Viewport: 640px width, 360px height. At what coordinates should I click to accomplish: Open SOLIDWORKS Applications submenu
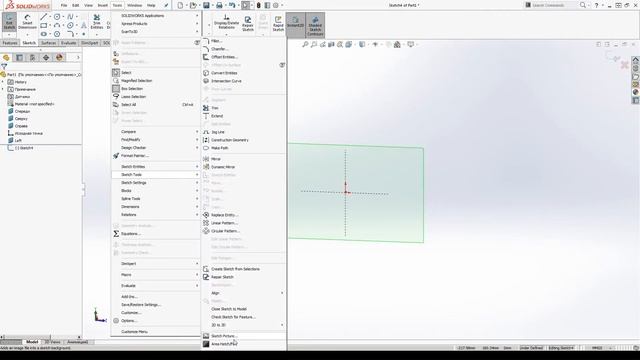pyautogui.click(x=156, y=16)
